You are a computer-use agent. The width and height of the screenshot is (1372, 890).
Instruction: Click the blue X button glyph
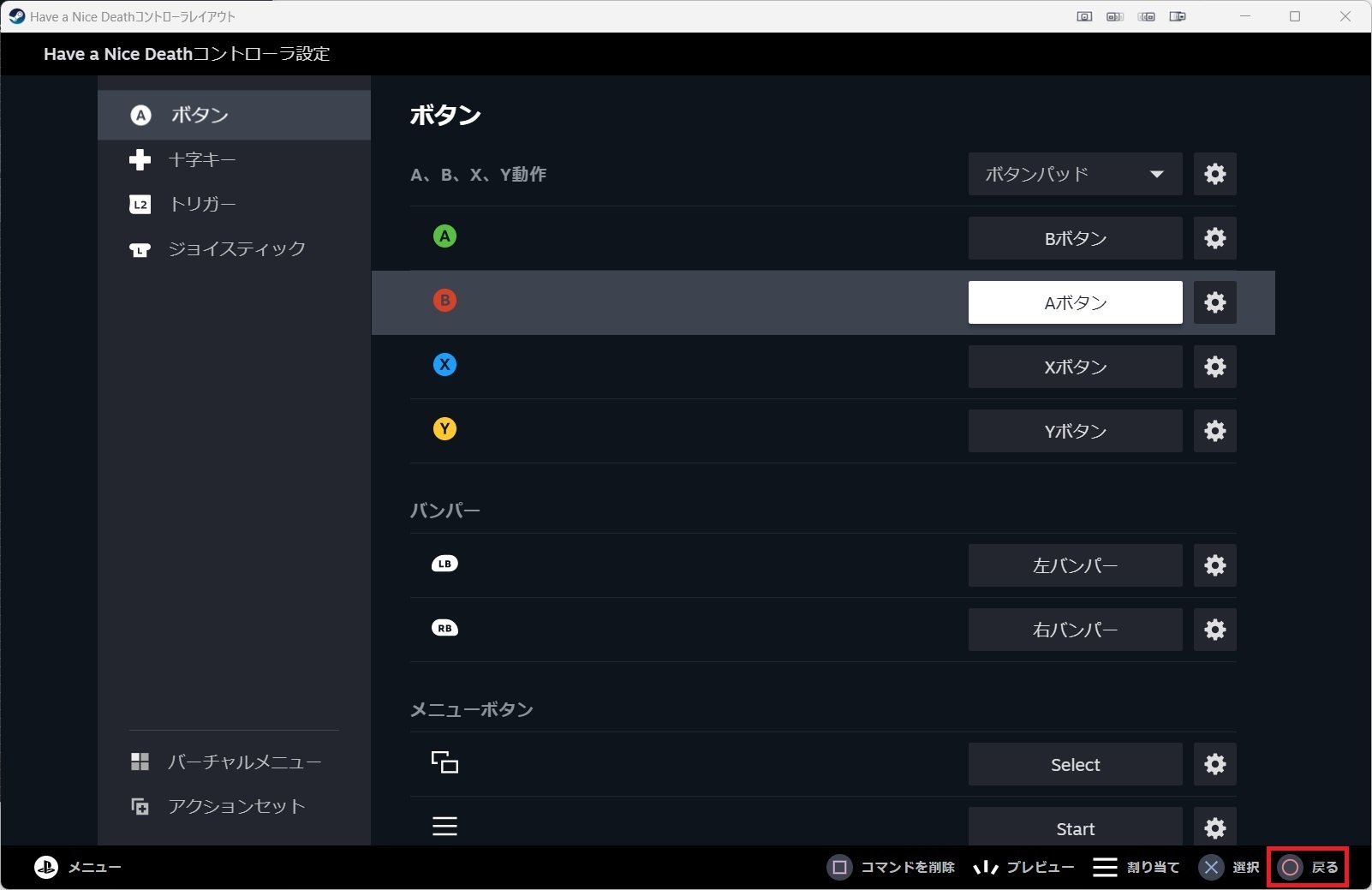444,364
